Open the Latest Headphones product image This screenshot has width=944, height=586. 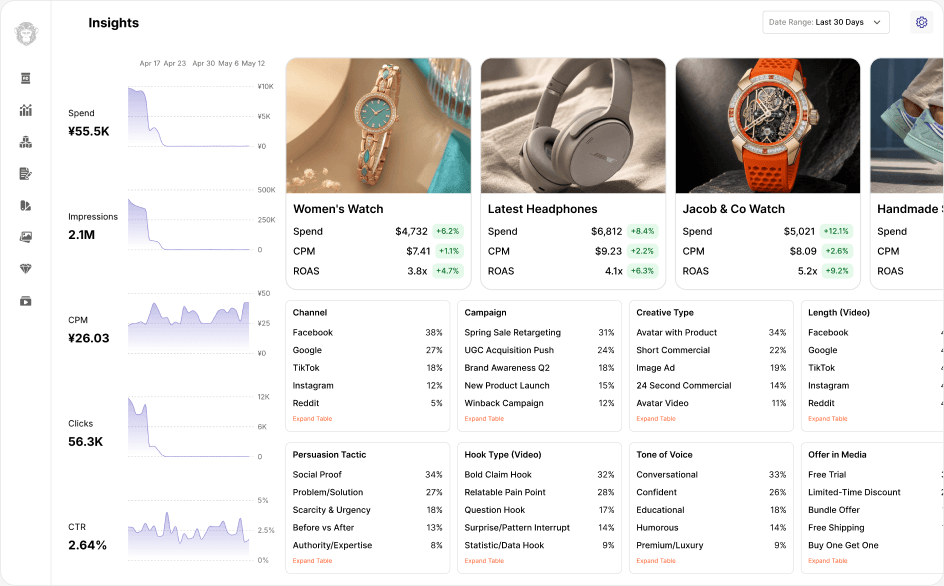573,126
